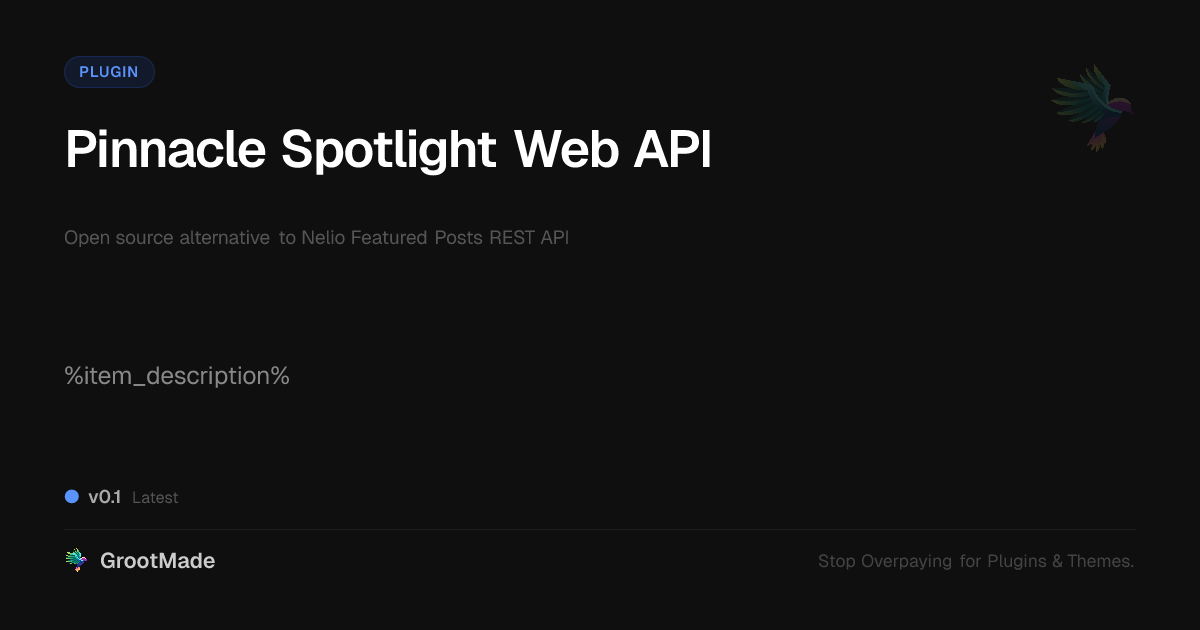This screenshot has height=630, width=1200.
Task: Click the "Open source alternative" phrase
Action: [x=167, y=238]
